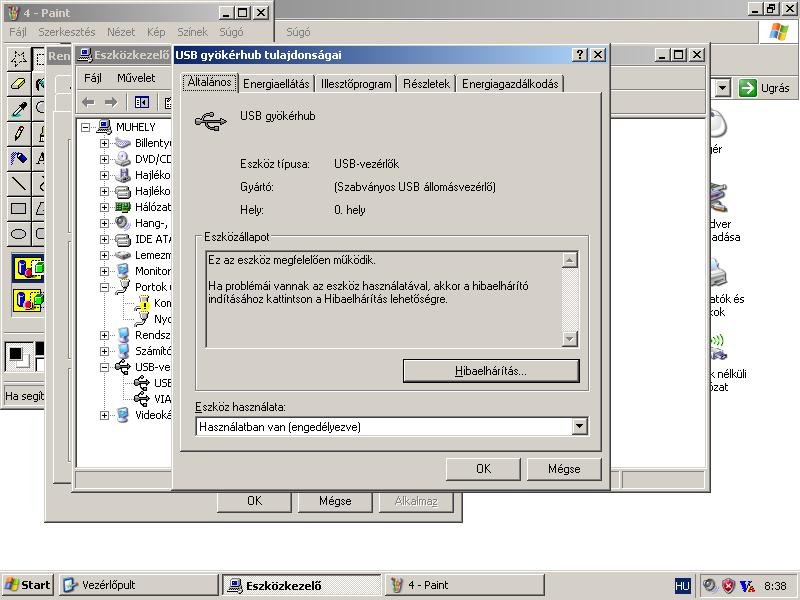
Task: Click the Hibaelhárítás... button
Action: tap(491, 371)
